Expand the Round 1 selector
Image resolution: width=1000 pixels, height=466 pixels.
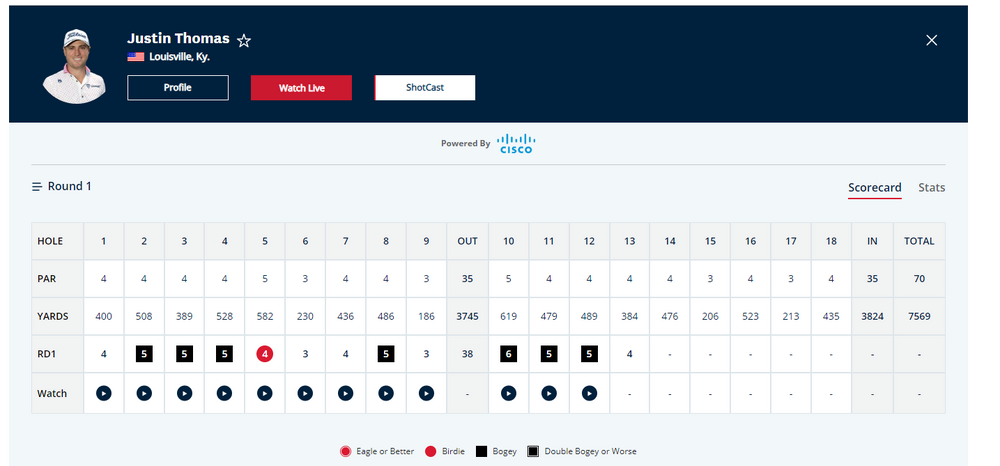pyautogui.click(x=62, y=186)
